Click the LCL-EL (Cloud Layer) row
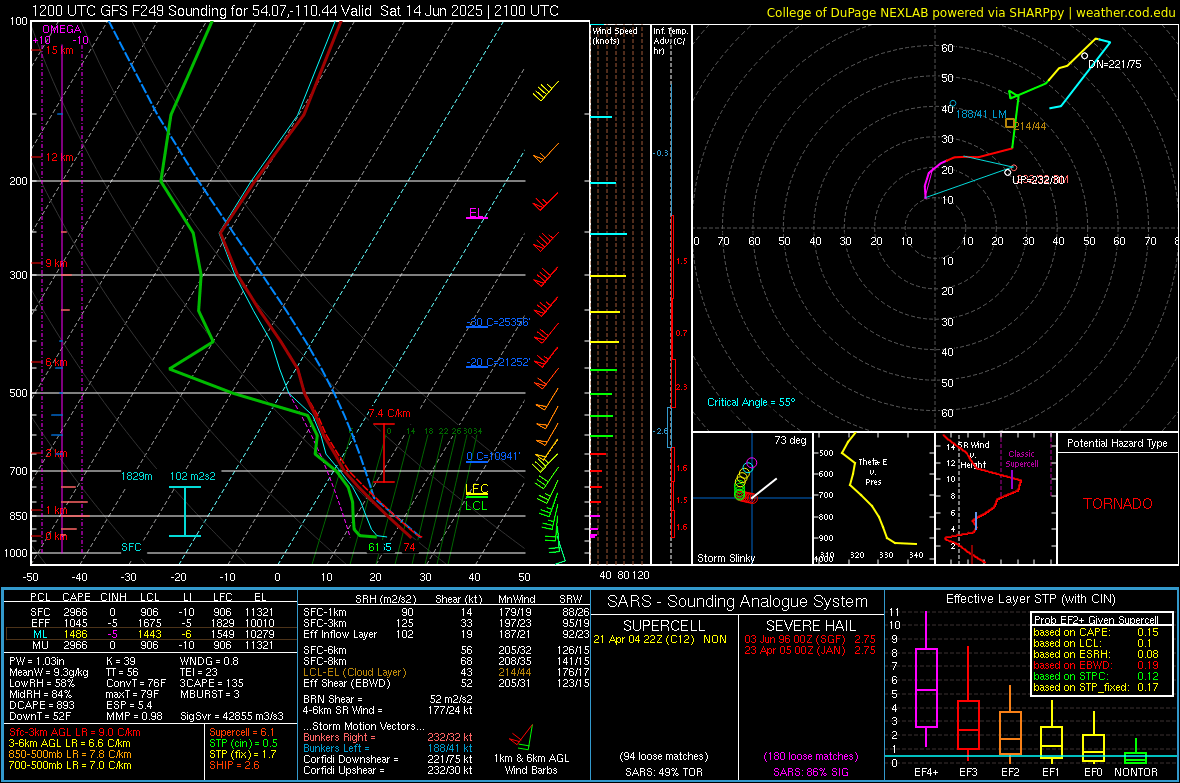 pyautogui.click(x=446, y=672)
